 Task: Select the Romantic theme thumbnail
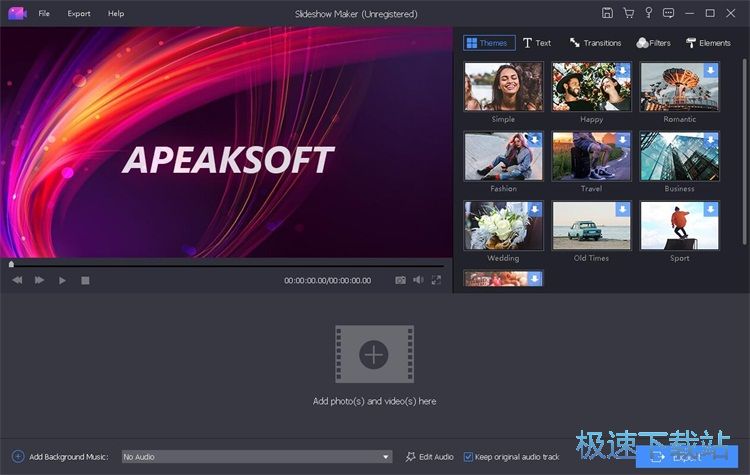point(679,87)
